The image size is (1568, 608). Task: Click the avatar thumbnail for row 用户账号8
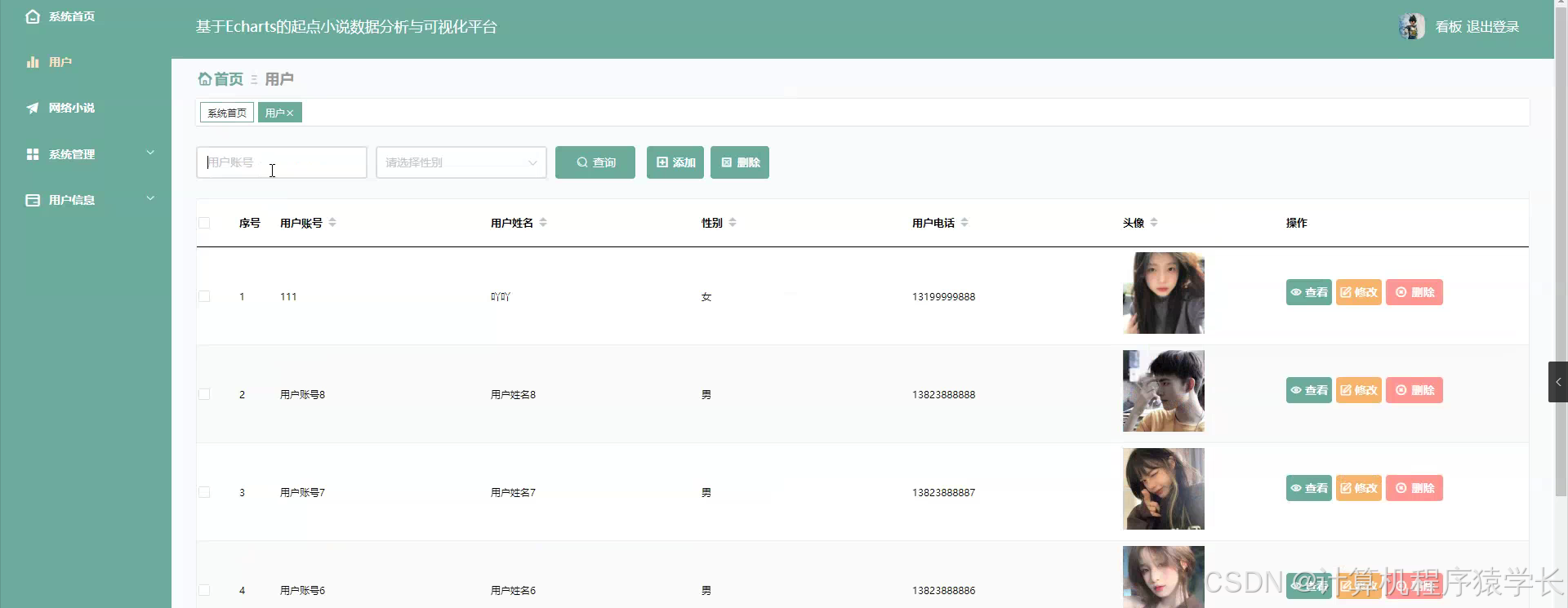1164,391
